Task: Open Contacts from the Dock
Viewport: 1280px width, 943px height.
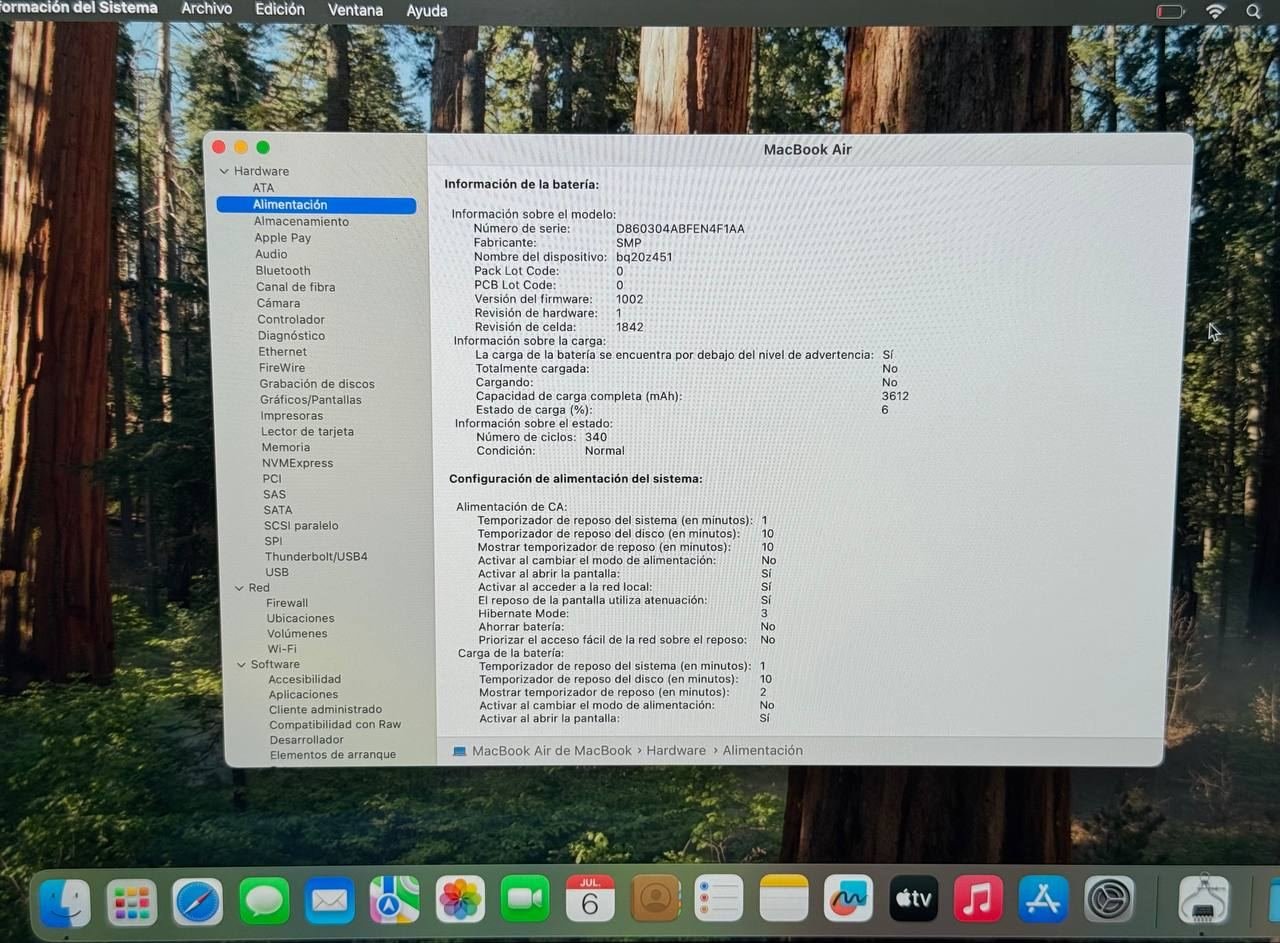Action: pos(655,900)
